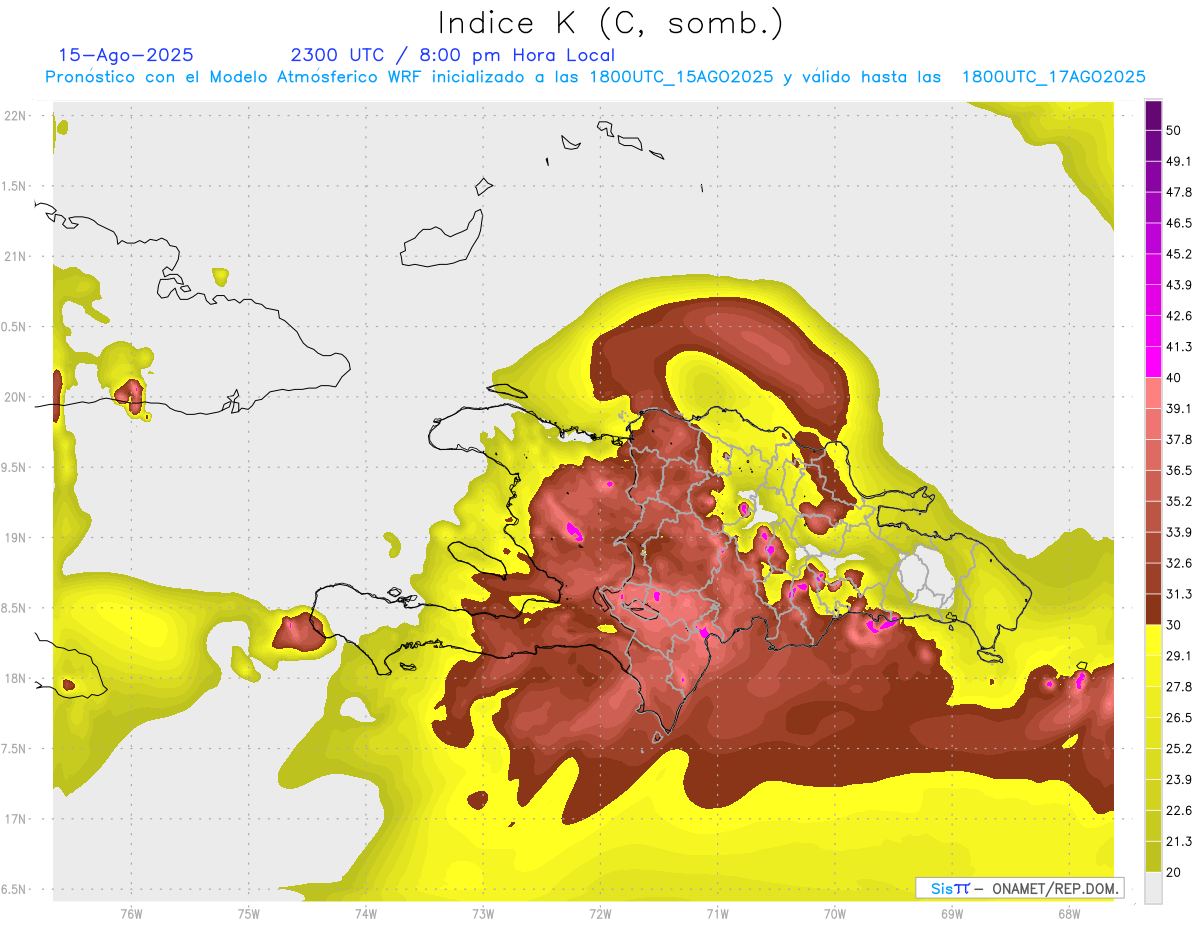Click the color bar value "29.1"
The height and width of the screenshot is (927, 1200).
point(1179,655)
